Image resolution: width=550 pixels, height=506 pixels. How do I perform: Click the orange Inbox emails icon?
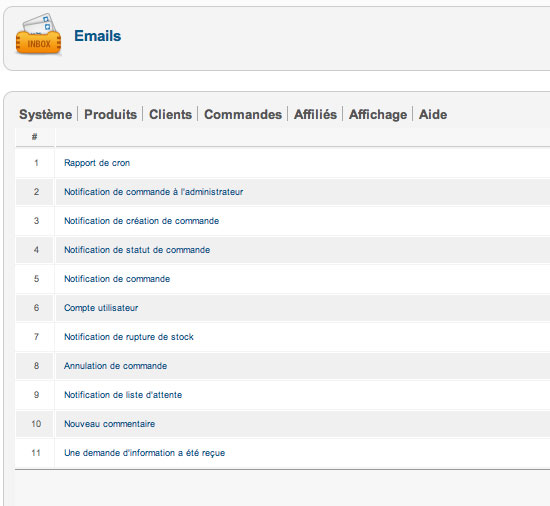39,34
